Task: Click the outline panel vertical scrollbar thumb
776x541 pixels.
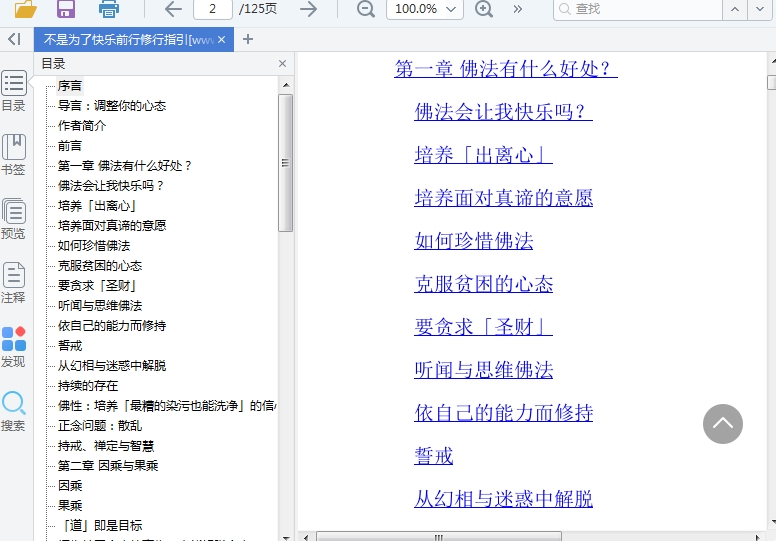Action: (285, 163)
